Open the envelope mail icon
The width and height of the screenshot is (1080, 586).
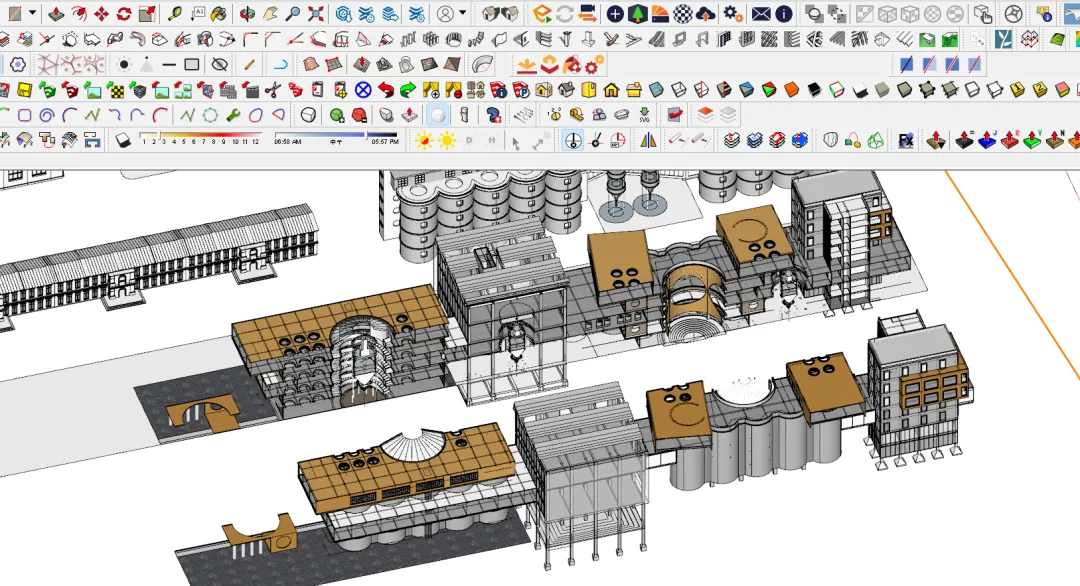761,14
